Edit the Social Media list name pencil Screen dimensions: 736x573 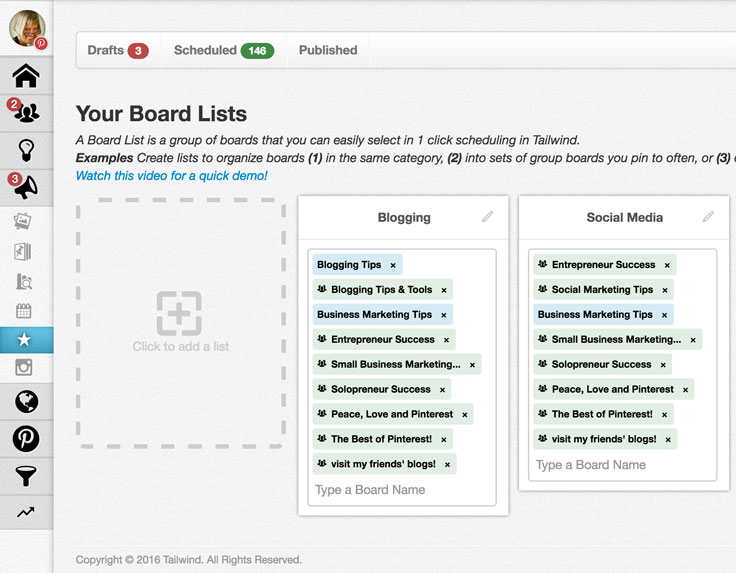pyautogui.click(x=708, y=217)
